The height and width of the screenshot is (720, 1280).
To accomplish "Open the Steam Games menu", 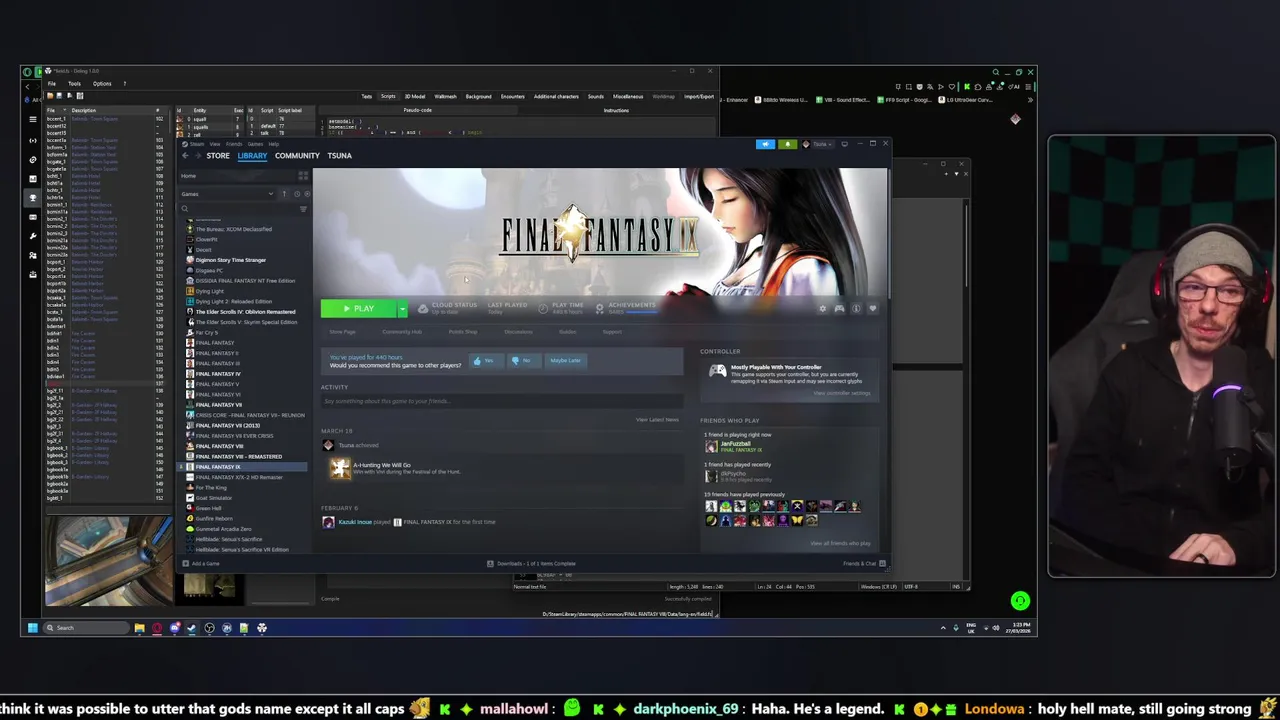I will pos(255,144).
